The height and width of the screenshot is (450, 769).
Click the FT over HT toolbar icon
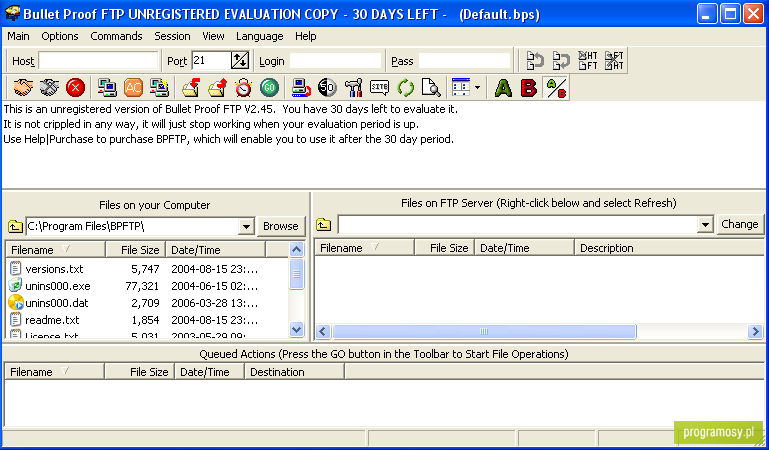[614, 60]
